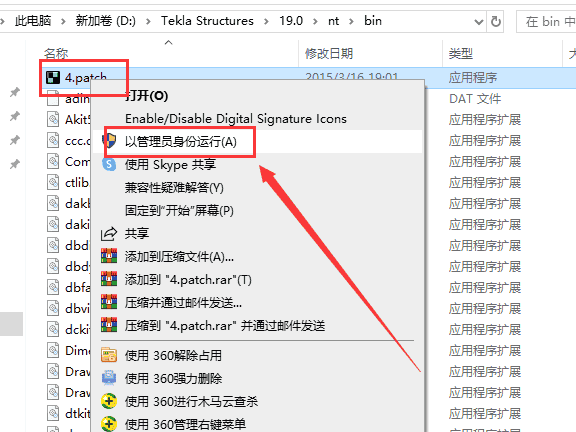Viewport: 576px width, 432px height.
Task: Select Enable/Disable Digital Signature Icons
Action: coord(236,119)
